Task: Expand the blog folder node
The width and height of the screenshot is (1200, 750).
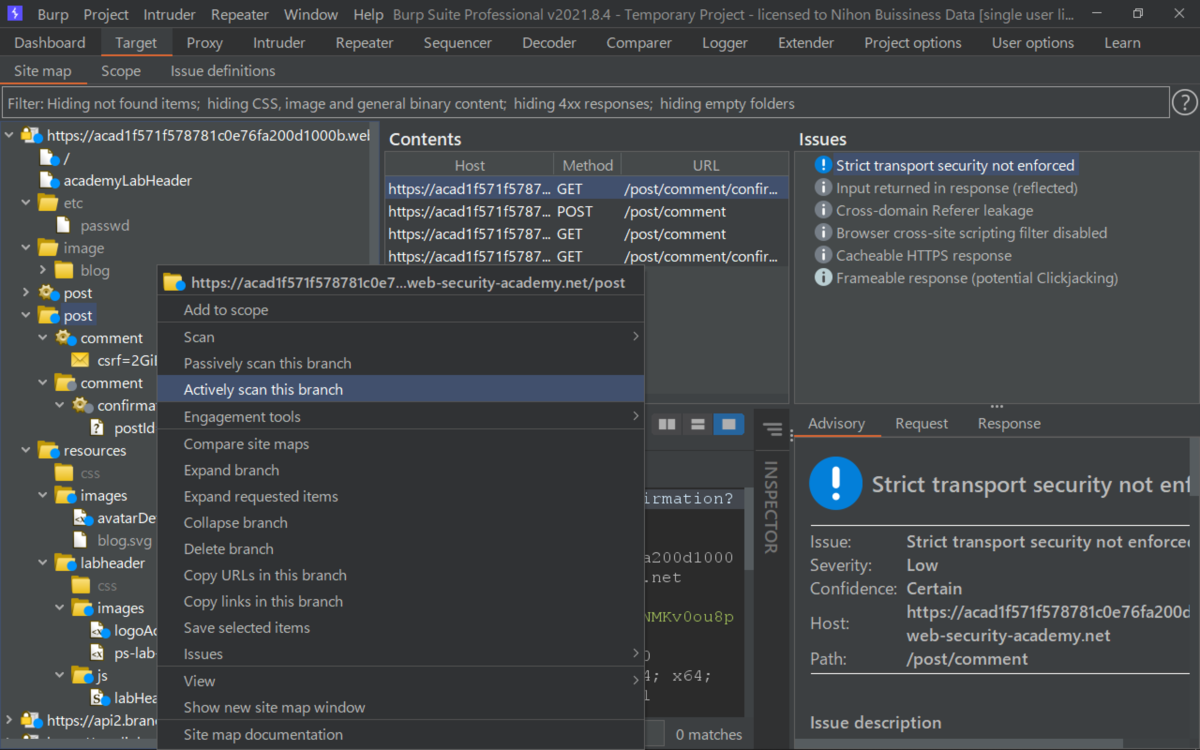Action: click(x=43, y=270)
